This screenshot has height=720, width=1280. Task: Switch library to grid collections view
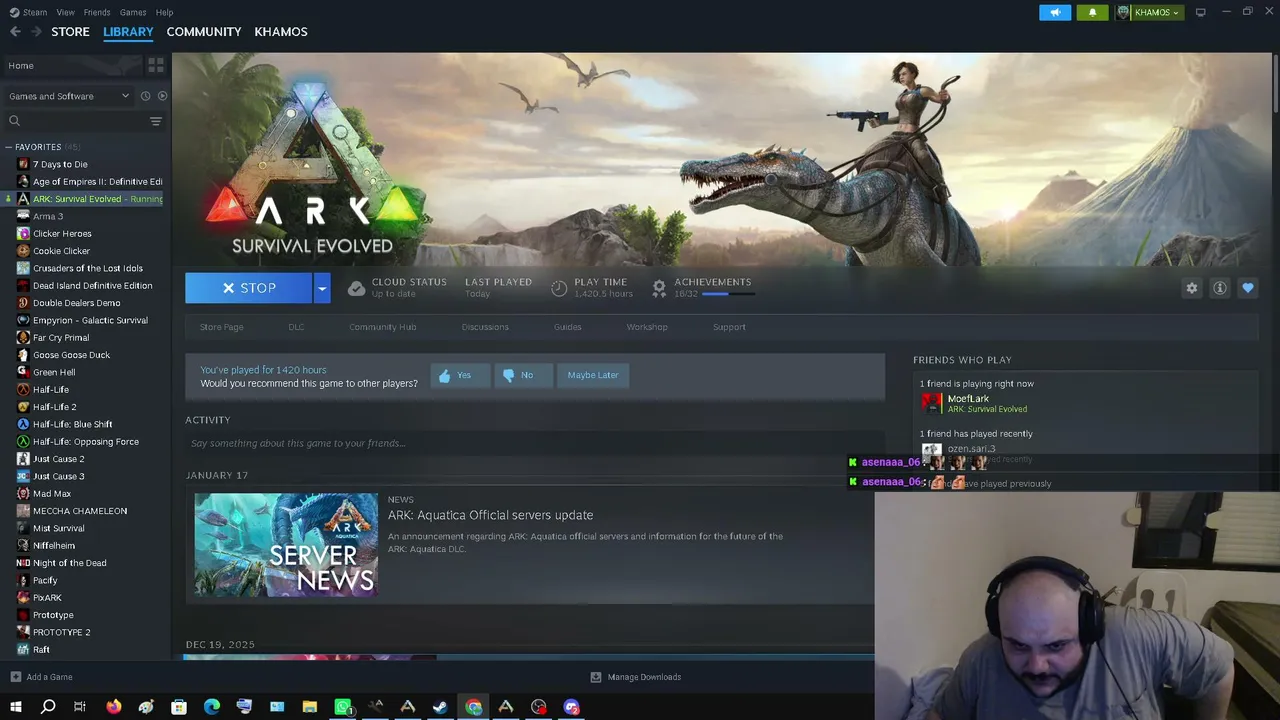156,65
